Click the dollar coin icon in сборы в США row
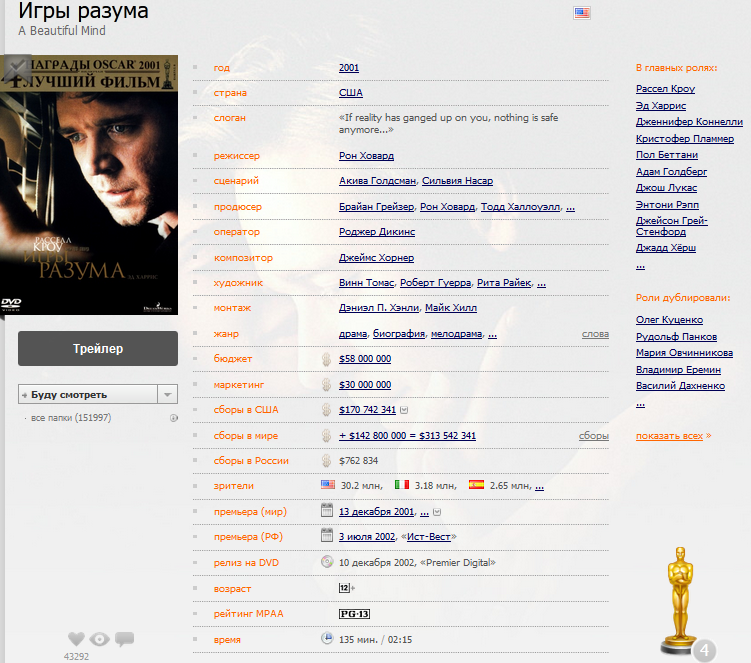This screenshot has height=663, width=751. (x=327, y=410)
